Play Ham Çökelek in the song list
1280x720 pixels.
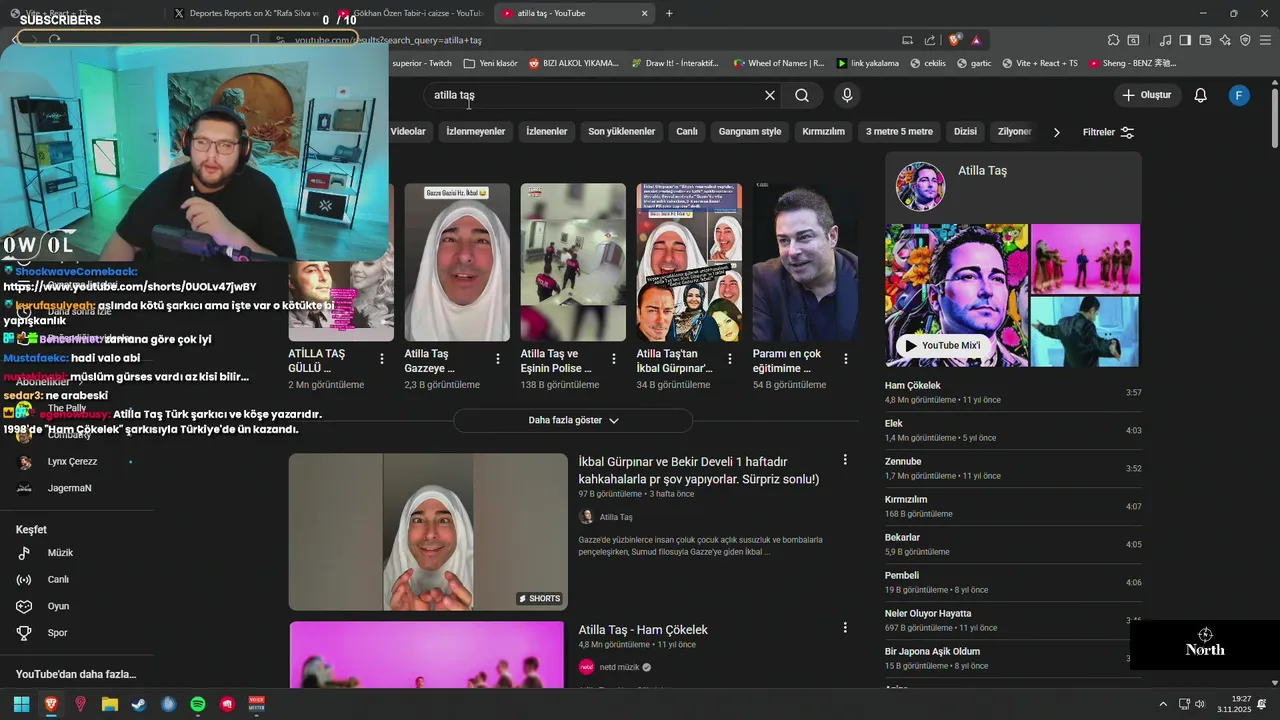pyautogui.click(x=1012, y=392)
